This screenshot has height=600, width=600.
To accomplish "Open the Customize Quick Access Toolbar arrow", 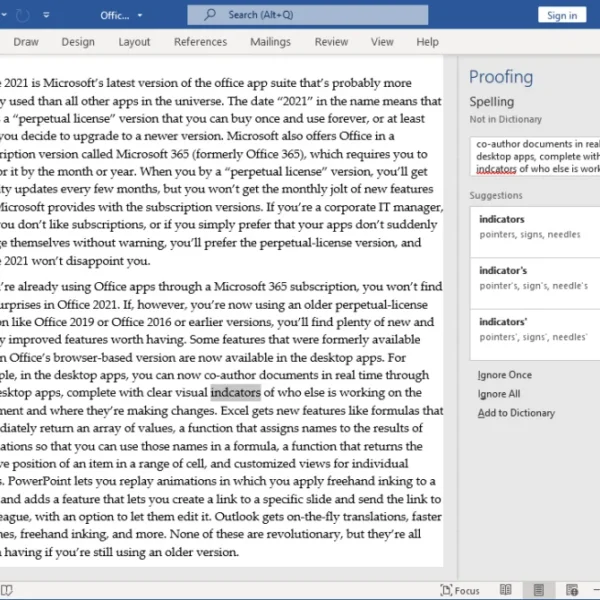I will click(46, 15).
